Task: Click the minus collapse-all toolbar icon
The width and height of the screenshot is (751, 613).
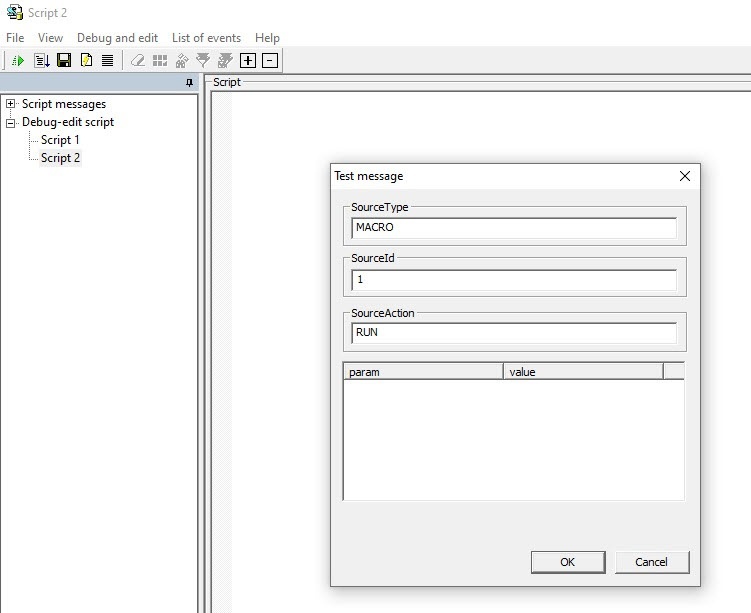Action: (270, 60)
